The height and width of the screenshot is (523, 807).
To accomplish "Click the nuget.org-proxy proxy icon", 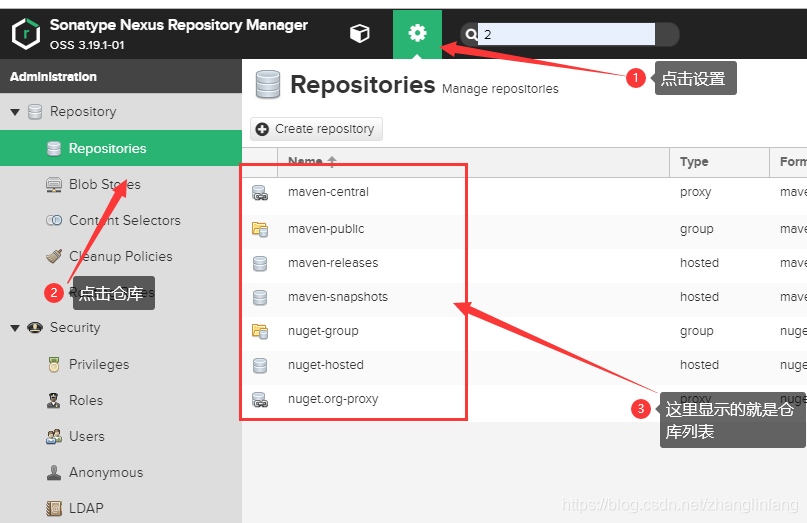I will click(x=260, y=399).
